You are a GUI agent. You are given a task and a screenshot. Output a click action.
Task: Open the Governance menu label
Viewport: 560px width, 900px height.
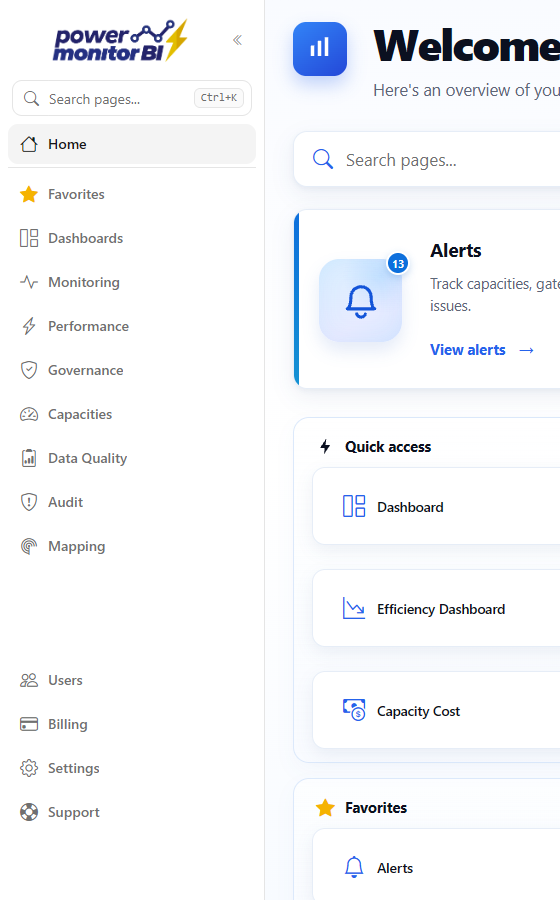[x=85, y=370]
